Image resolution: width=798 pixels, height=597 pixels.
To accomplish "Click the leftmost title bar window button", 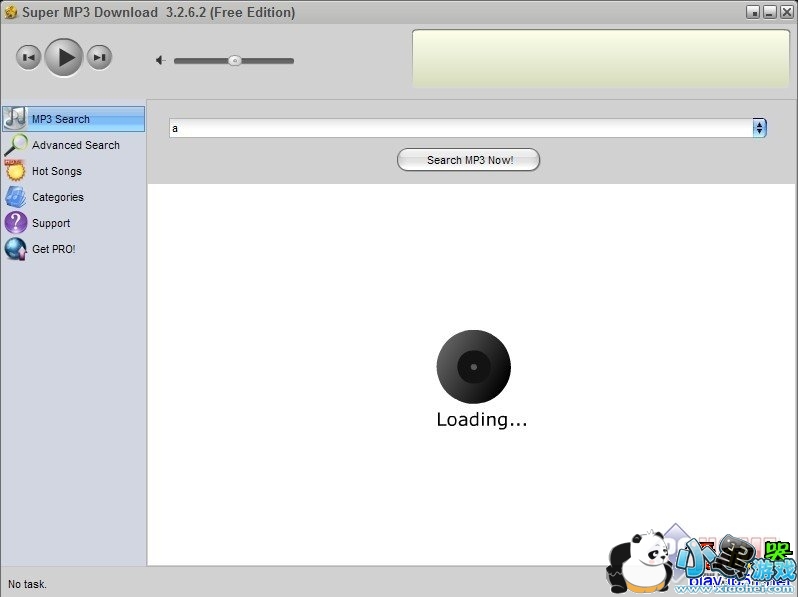I will (753, 12).
